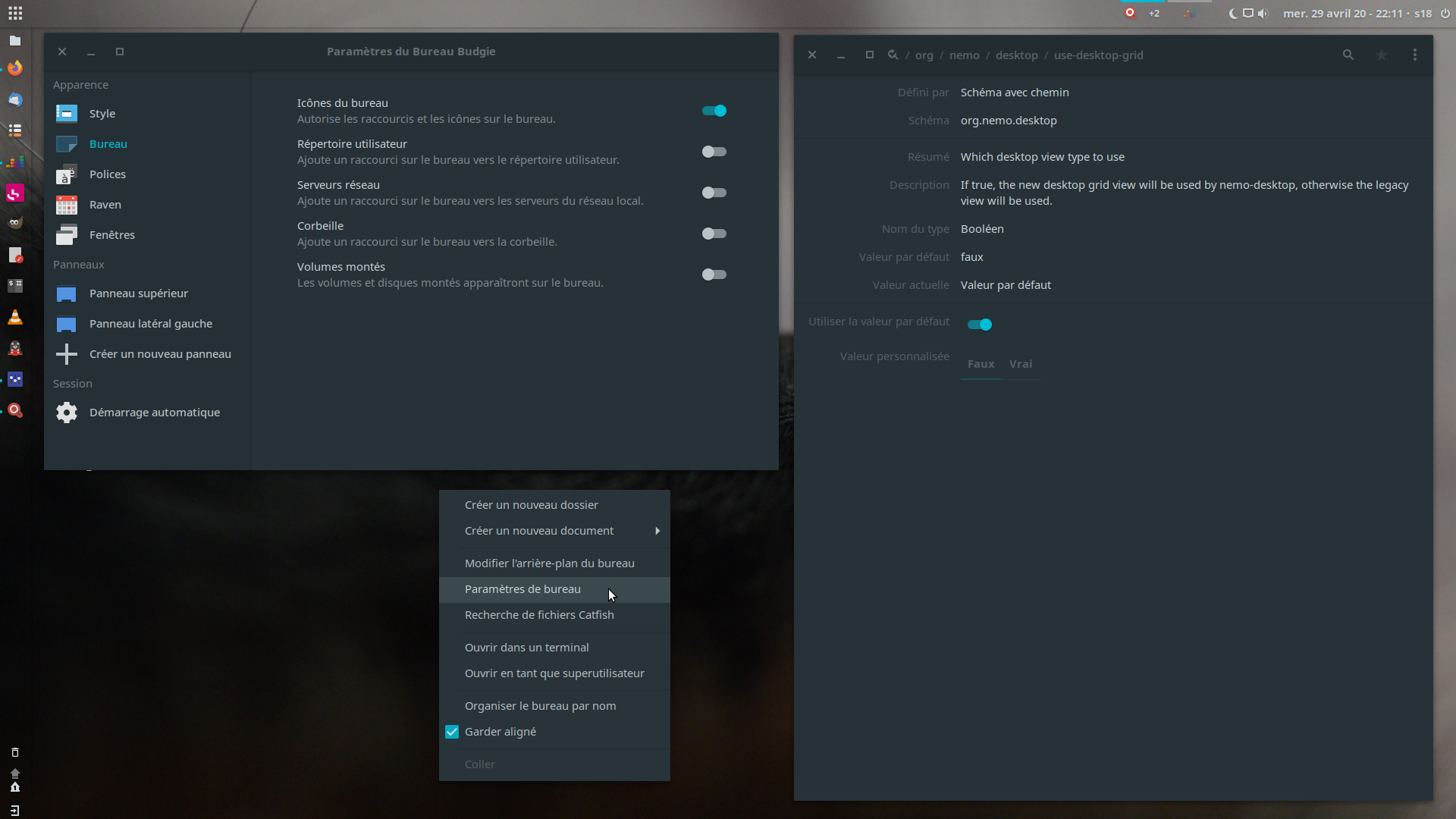Uncheck Garder aligné in the context menu
The image size is (1456, 819).
pyautogui.click(x=453, y=732)
